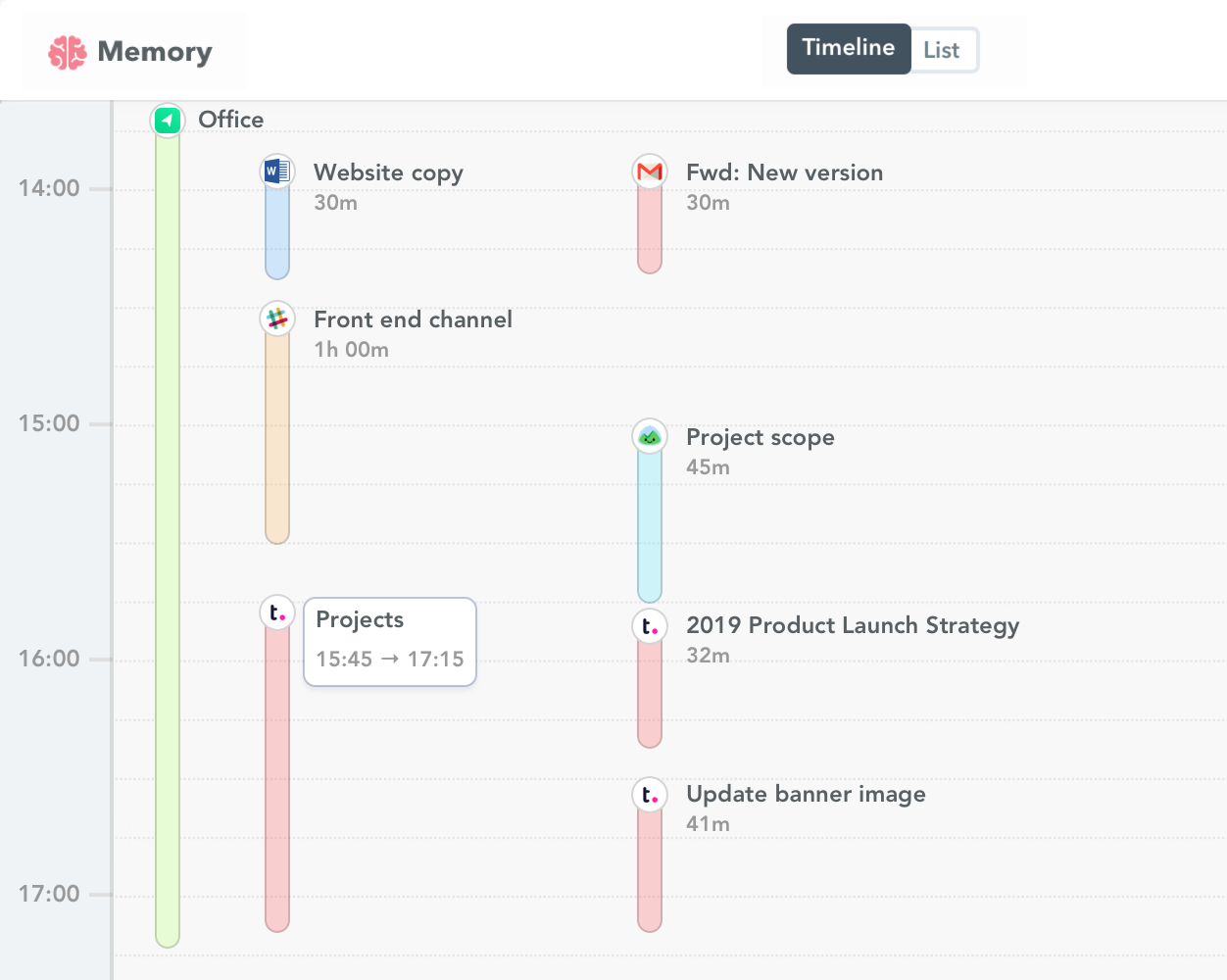The image size is (1227, 980).
Task: Switch to the List view tab
Action: pyautogui.click(x=942, y=48)
